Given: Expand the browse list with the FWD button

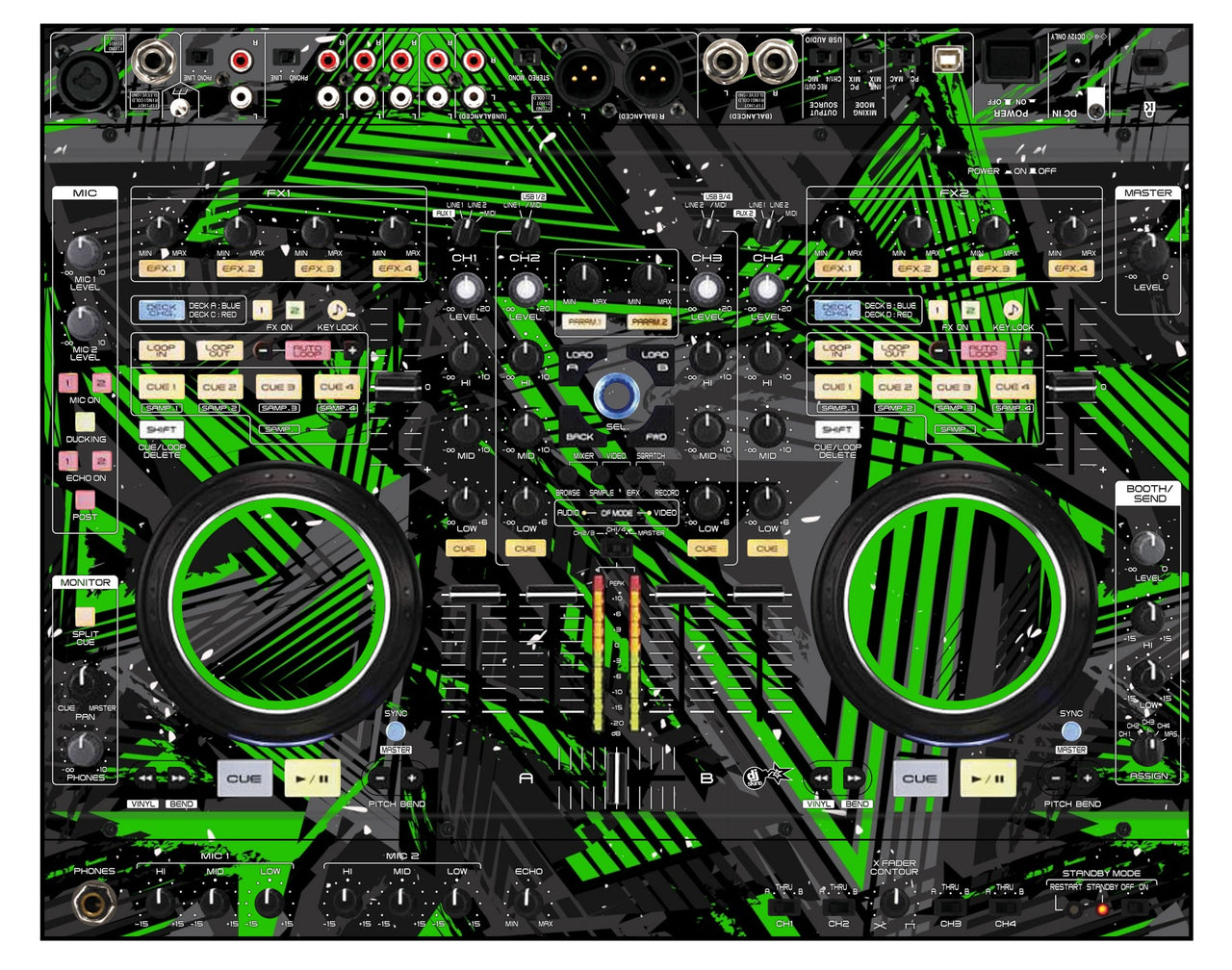Looking at the screenshot, I should point(655,435).
